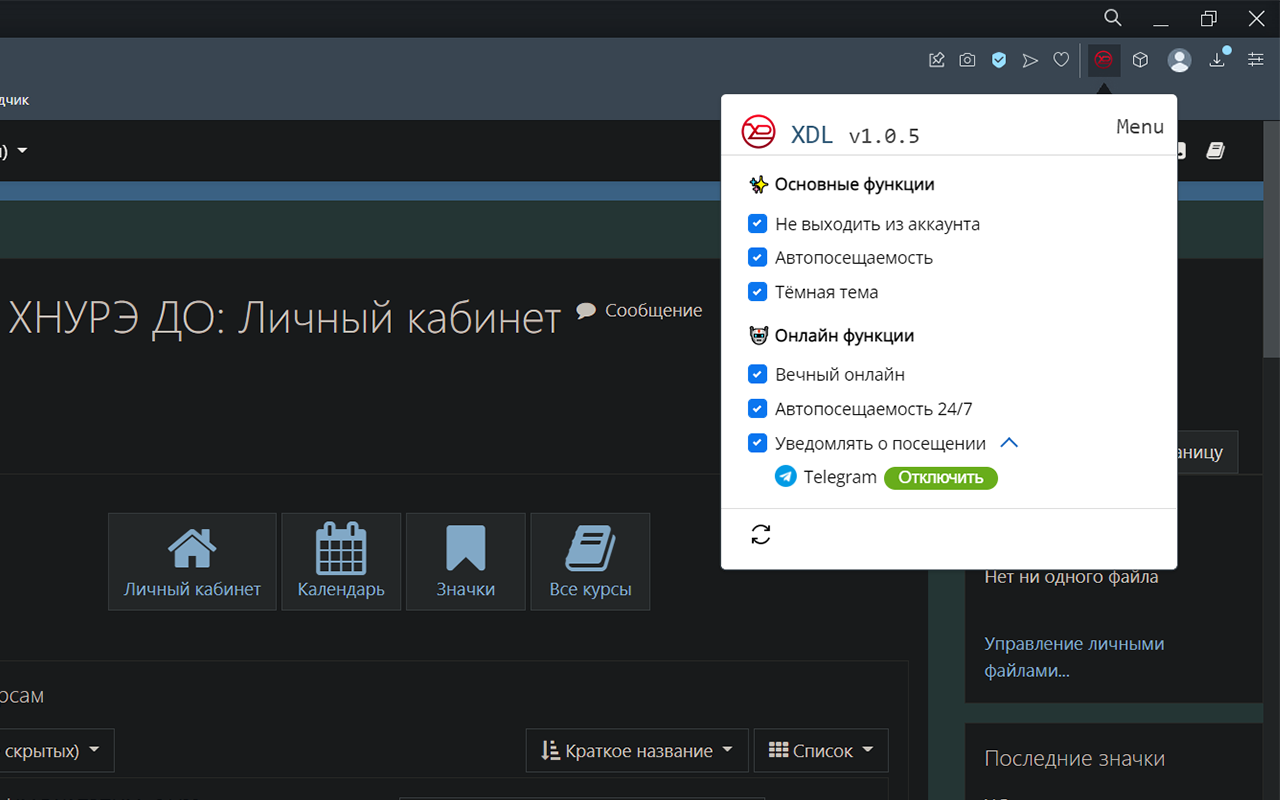Click the Онлайн функции heading
The height and width of the screenshot is (800, 1280).
(845, 336)
